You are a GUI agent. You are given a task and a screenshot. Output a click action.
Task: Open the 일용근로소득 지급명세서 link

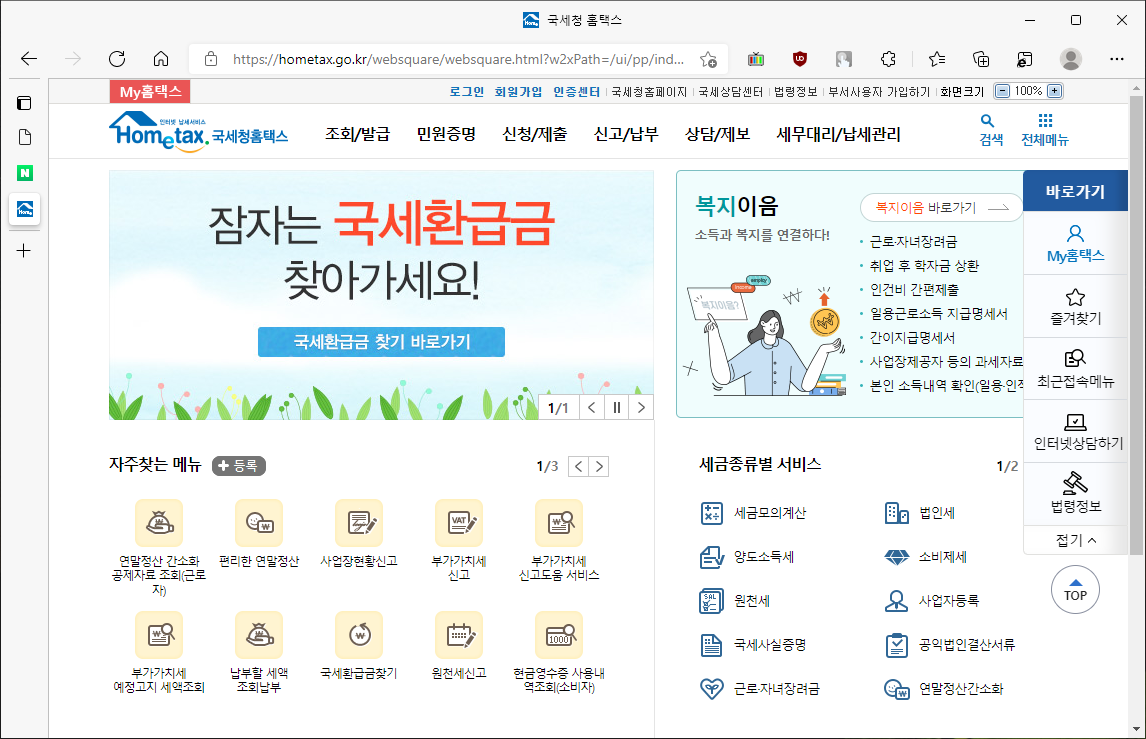tap(938, 314)
